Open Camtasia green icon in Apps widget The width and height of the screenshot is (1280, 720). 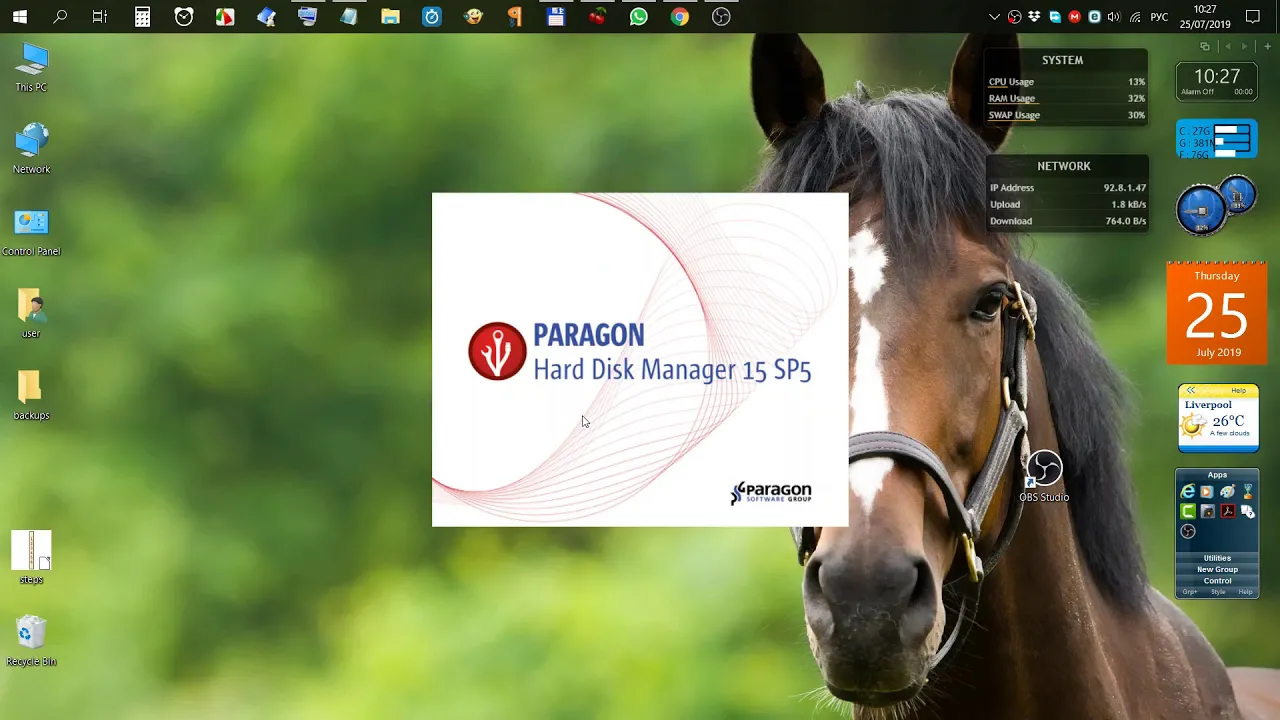click(x=1188, y=511)
